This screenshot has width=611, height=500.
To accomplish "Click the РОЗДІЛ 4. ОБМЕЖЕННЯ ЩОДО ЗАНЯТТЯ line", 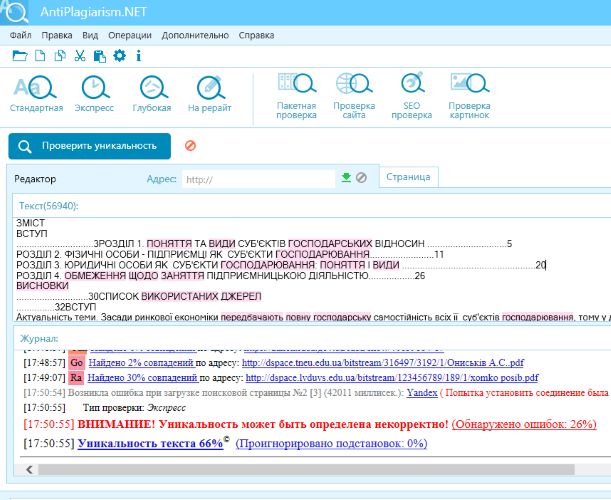I will tap(221, 276).
